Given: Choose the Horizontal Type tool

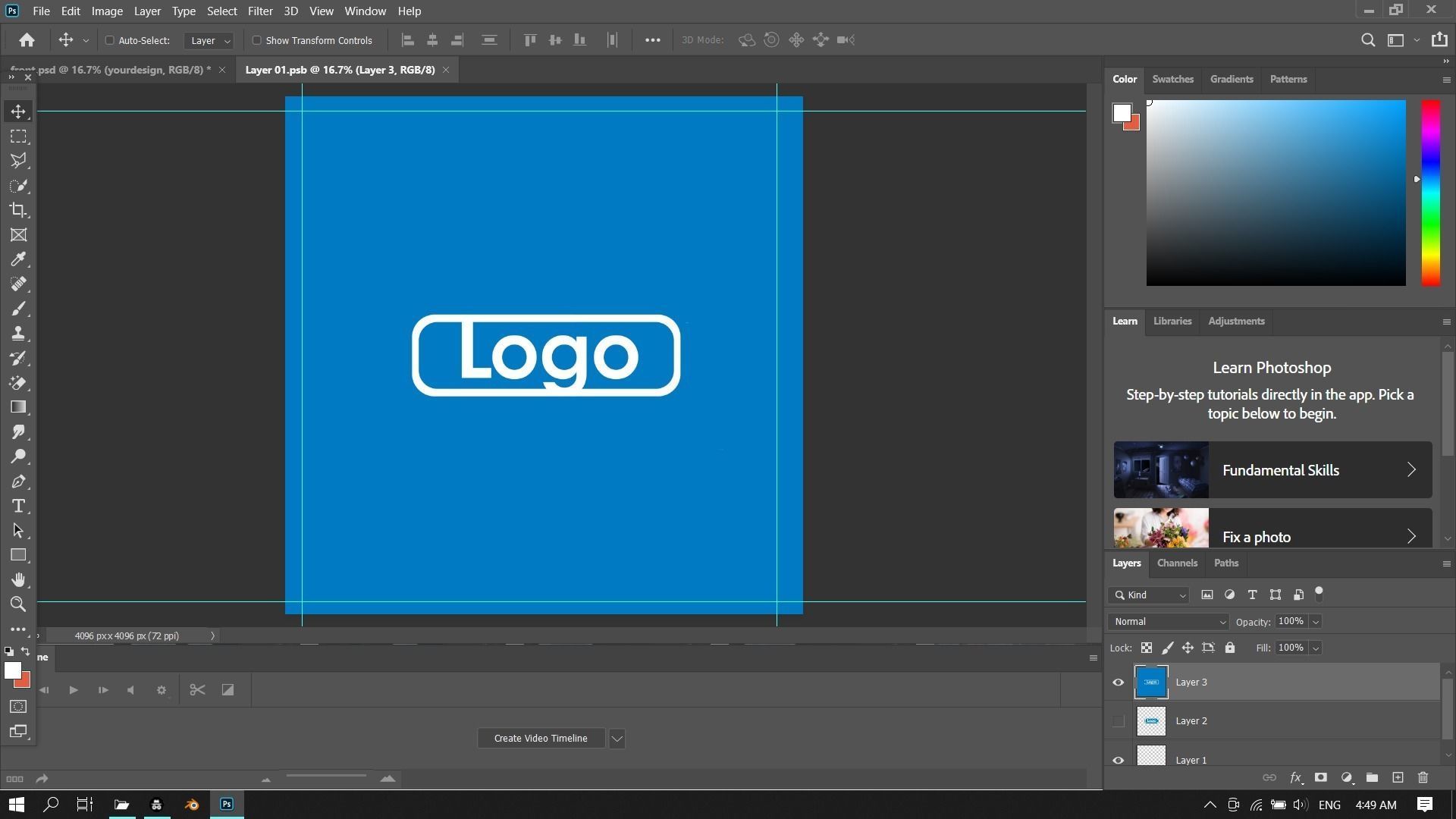Looking at the screenshot, I should pos(18,506).
